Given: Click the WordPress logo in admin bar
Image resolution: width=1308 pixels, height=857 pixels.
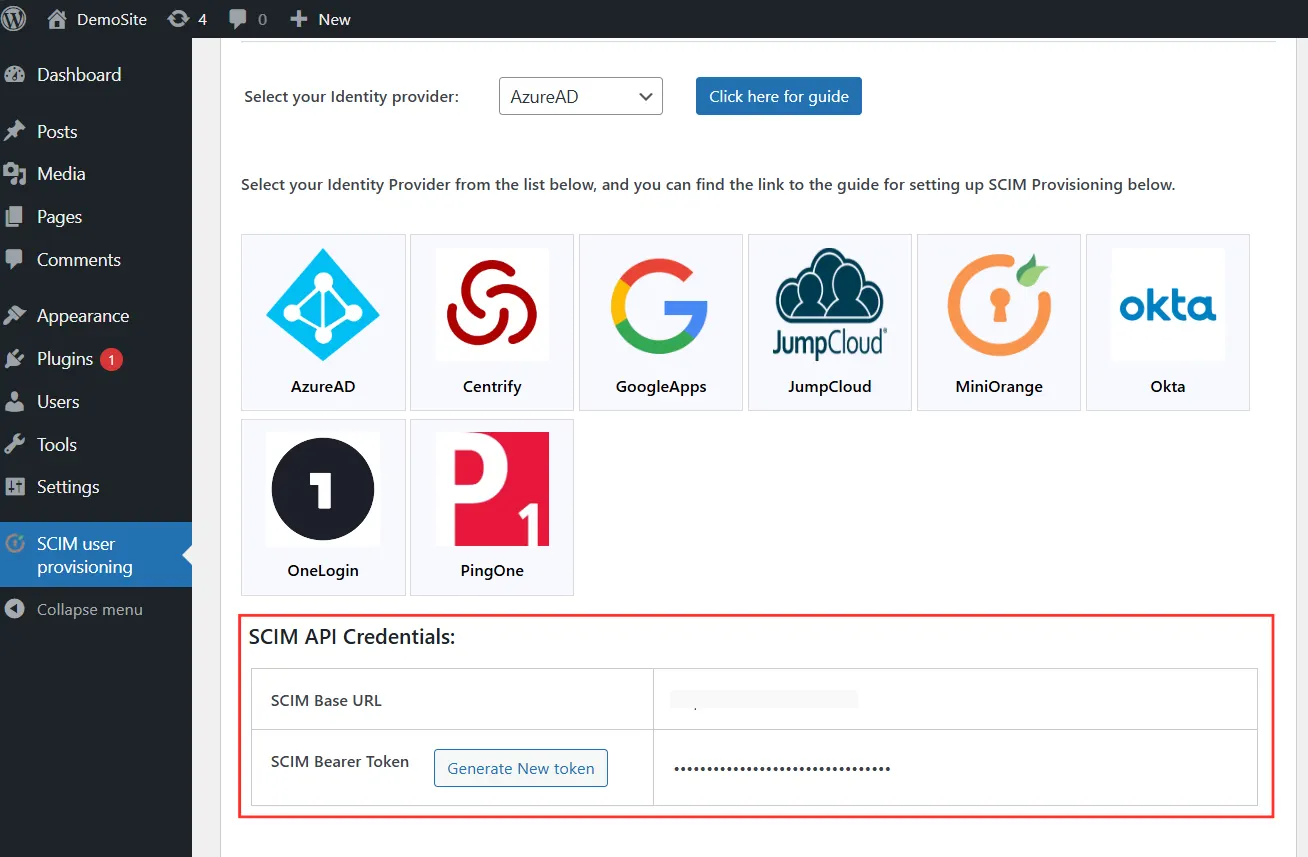Looking at the screenshot, I should pos(14,19).
